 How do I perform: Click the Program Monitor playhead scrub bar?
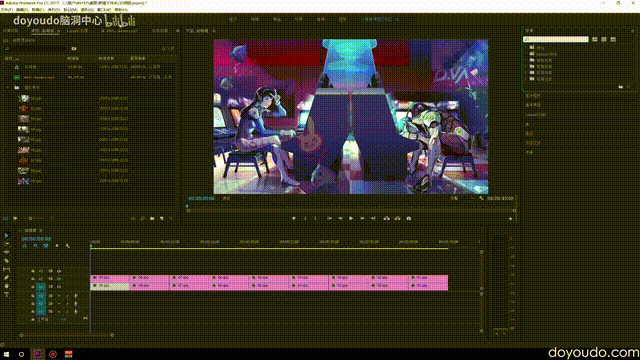351,211
